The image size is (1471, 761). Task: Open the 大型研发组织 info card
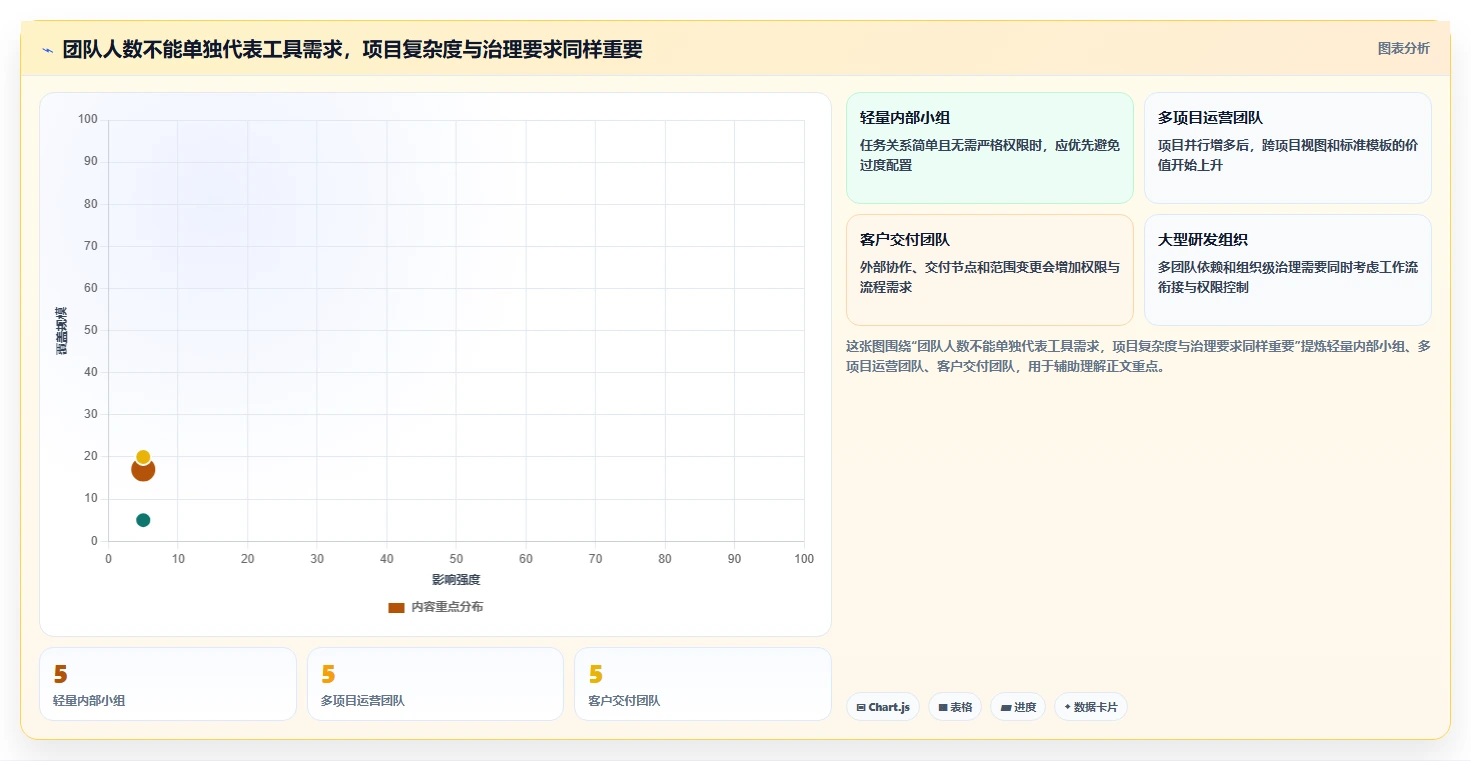click(x=1287, y=270)
